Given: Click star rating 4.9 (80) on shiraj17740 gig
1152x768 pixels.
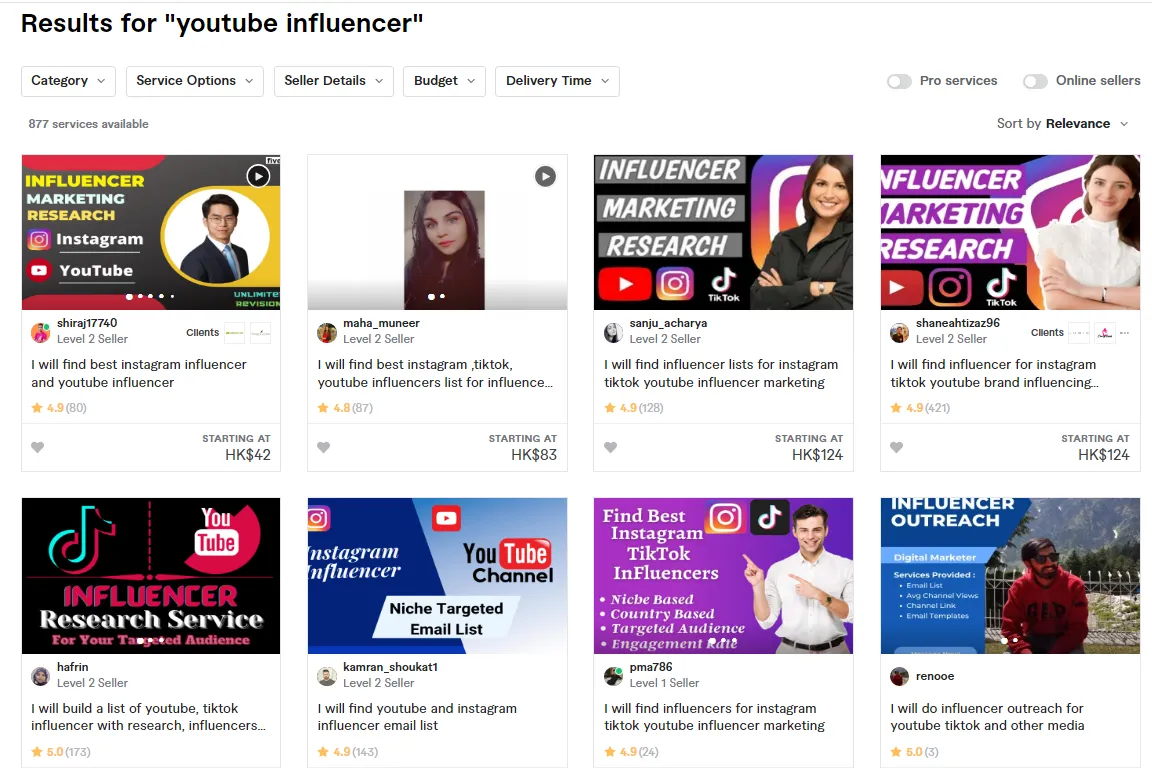Looking at the screenshot, I should [x=59, y=408].
